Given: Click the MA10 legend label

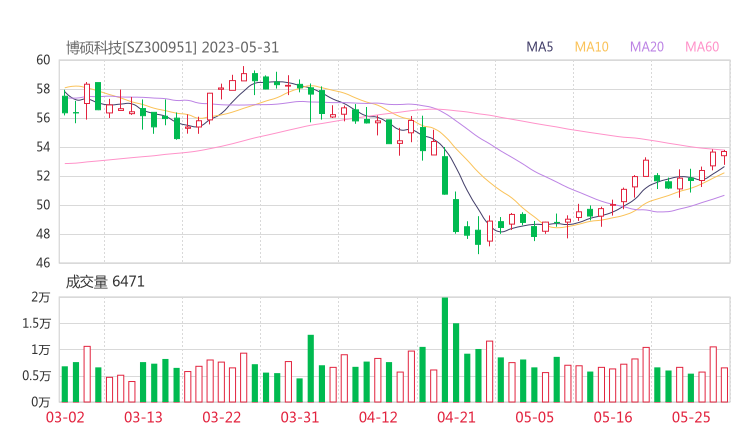Looking at the screenshot, I should [x=591, y=47].
